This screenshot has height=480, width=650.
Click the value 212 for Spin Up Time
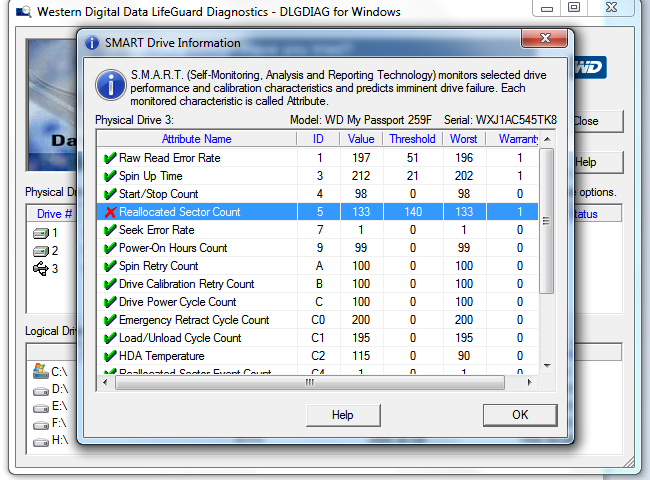click(361, 176)
